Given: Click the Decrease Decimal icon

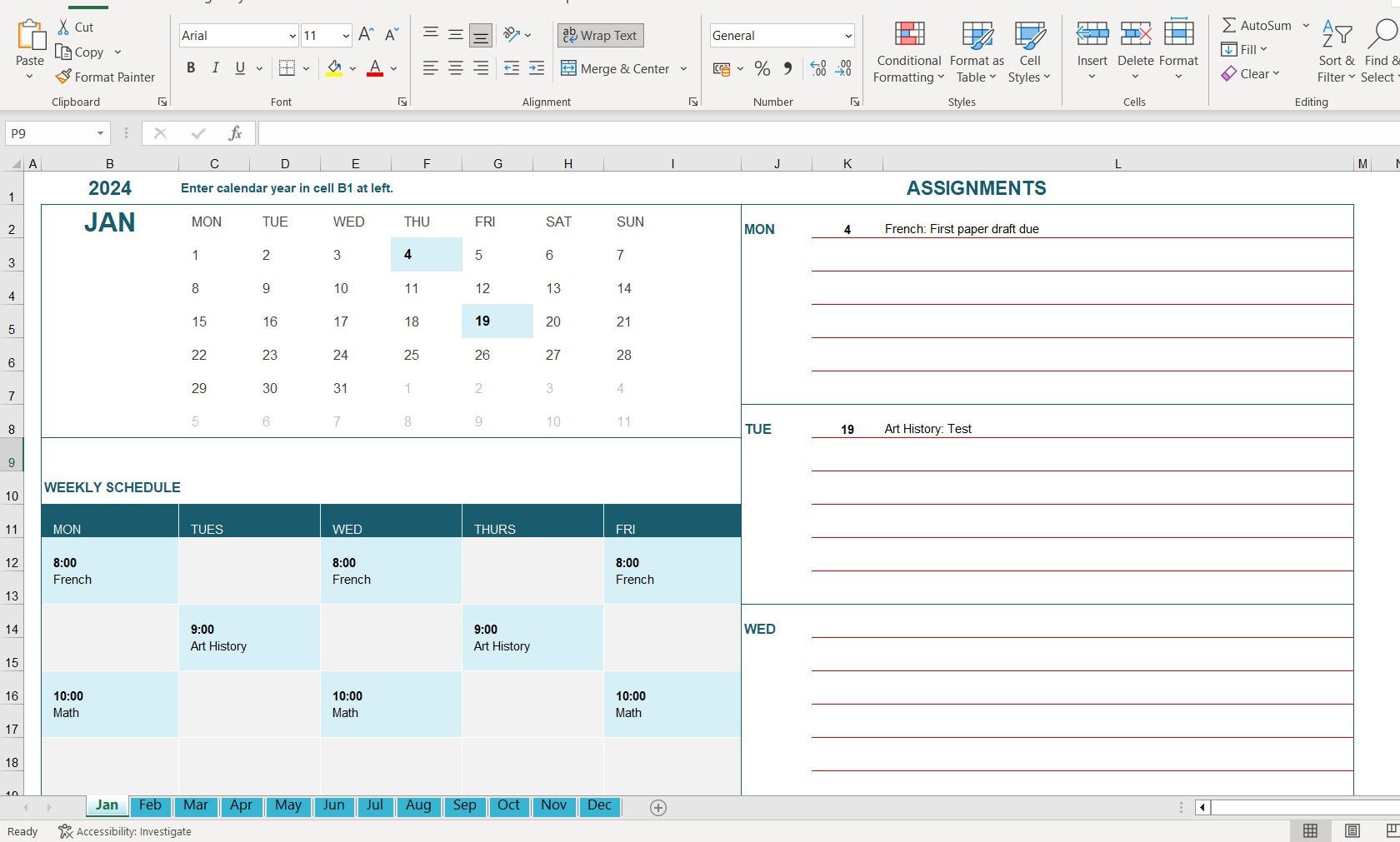Looking at the screenshot, I should (843, 69).
